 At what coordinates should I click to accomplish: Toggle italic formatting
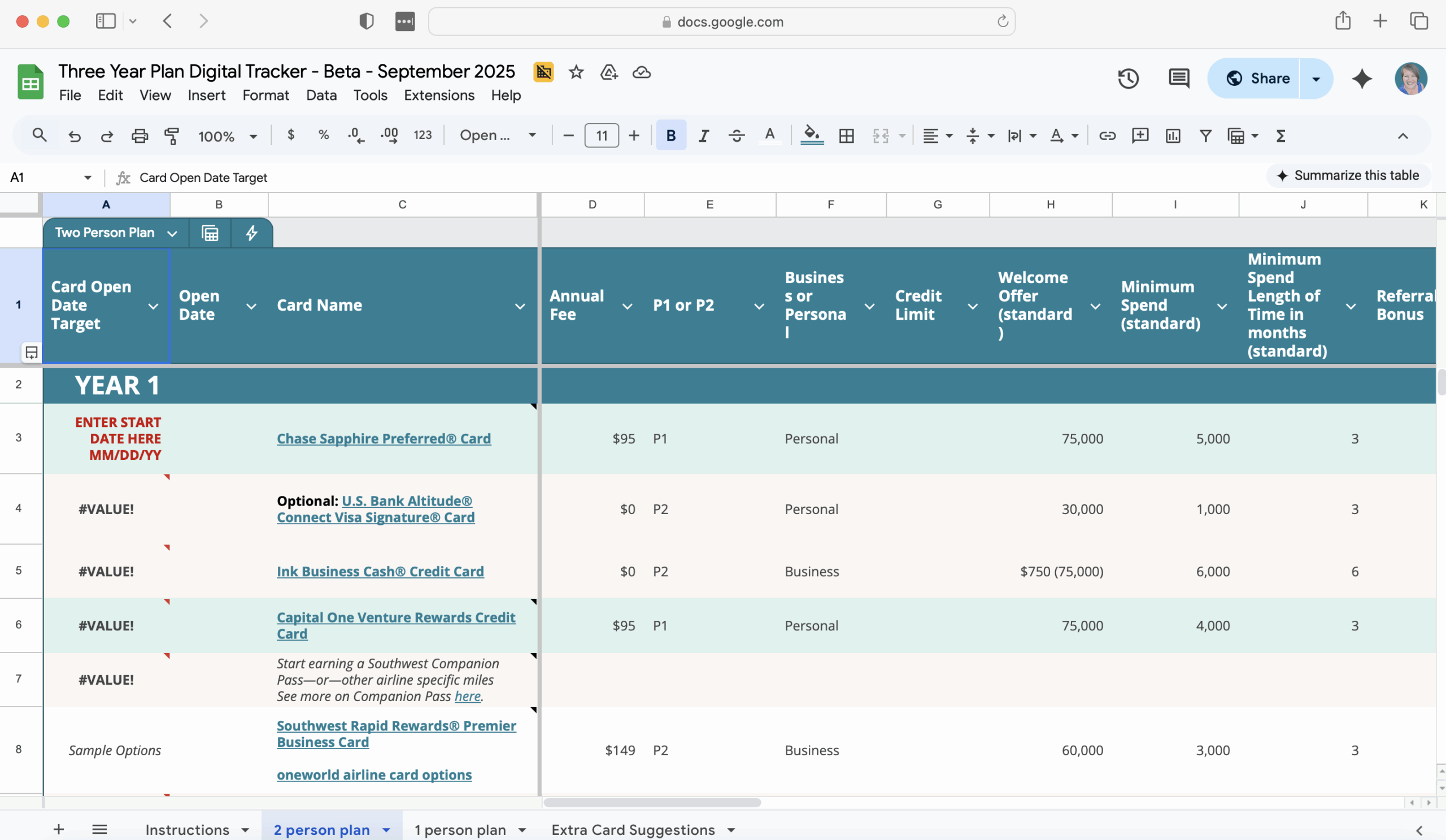coord(703,136)
